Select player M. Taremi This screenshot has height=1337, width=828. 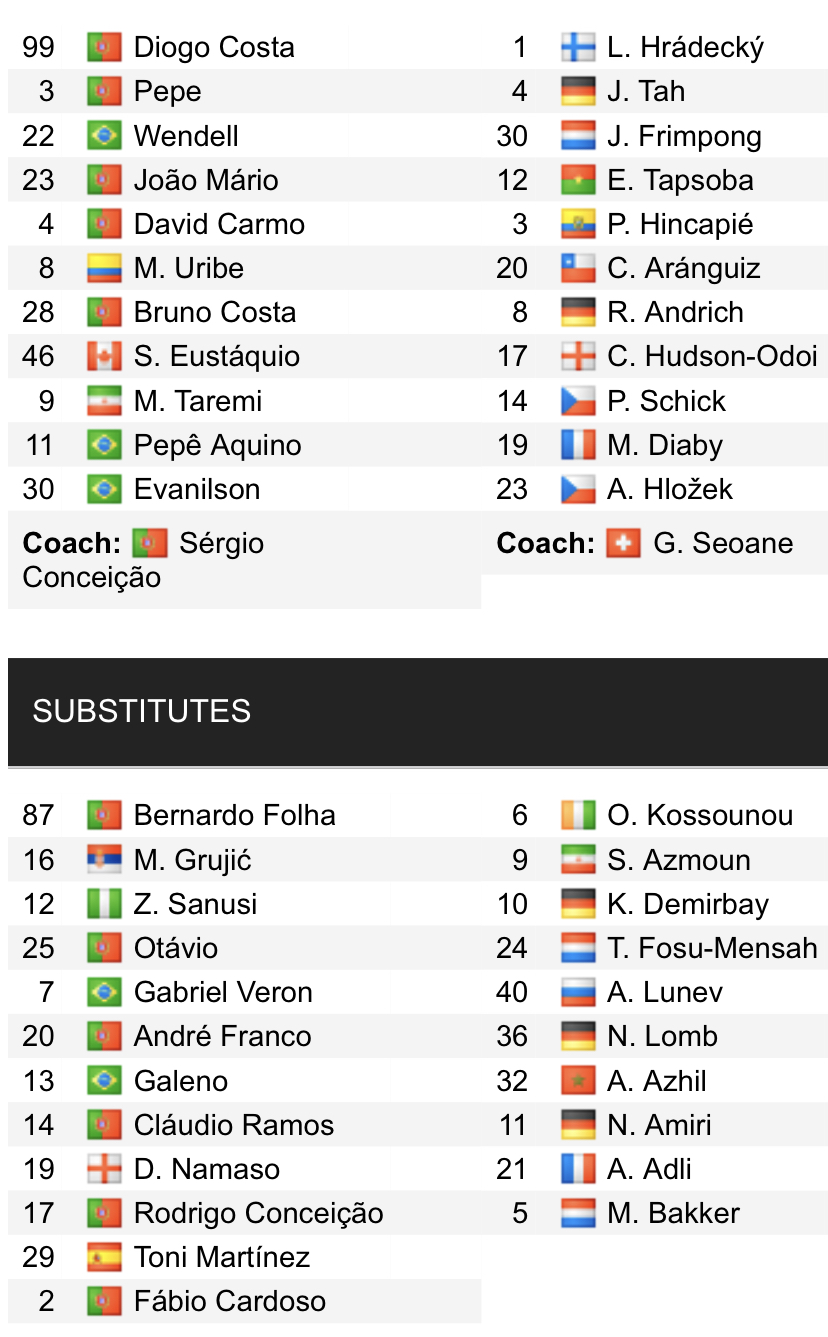point(198,401)
